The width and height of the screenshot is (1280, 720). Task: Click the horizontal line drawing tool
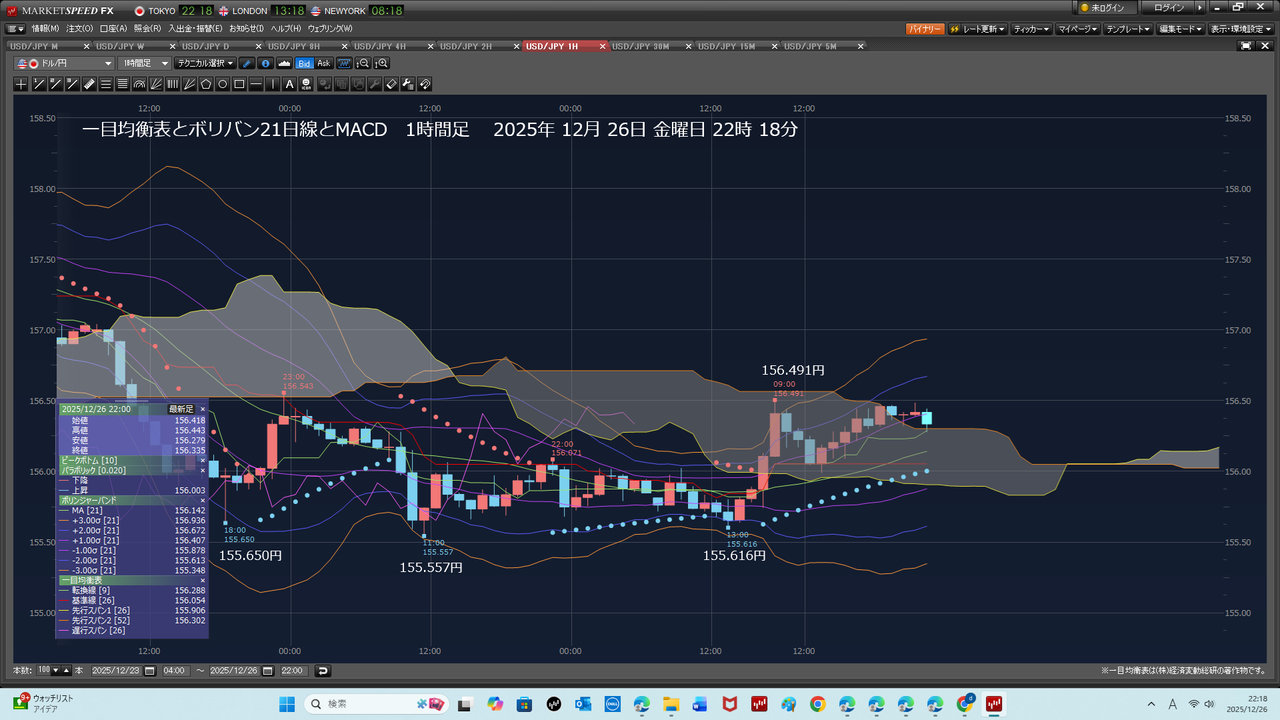(256, 84)
